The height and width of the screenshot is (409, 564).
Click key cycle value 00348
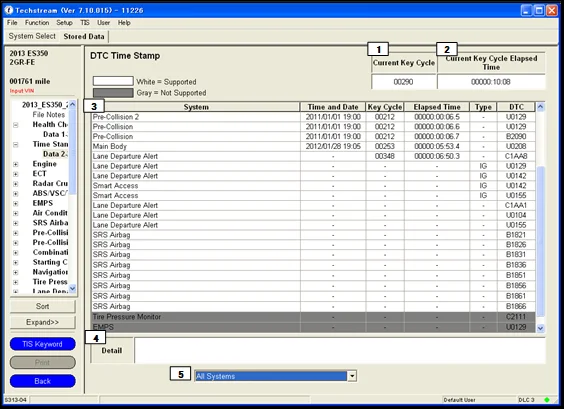click(x=385, y=156)
